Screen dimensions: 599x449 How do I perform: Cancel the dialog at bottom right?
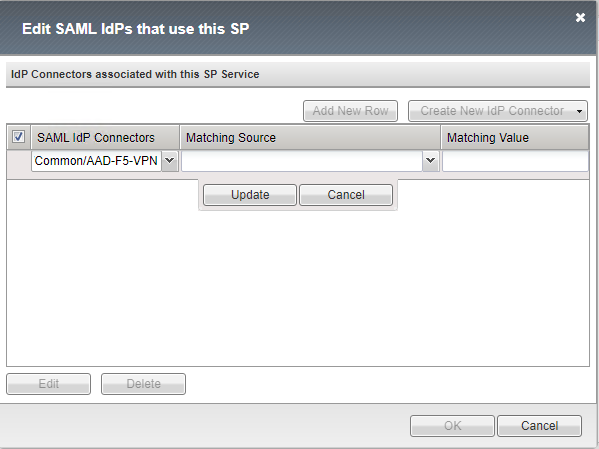tap(539, 426)
